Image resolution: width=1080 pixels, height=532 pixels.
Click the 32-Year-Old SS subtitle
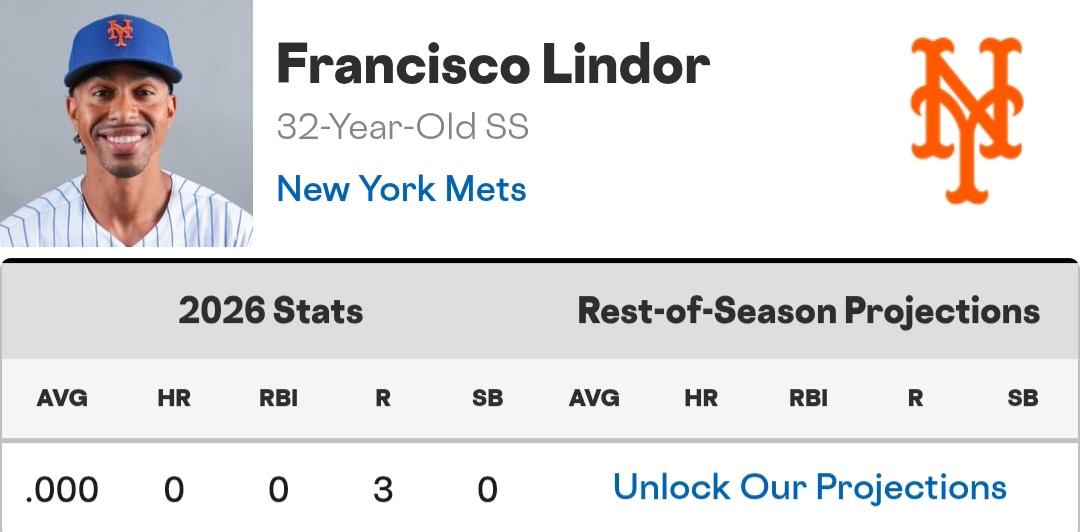[402, 127]
